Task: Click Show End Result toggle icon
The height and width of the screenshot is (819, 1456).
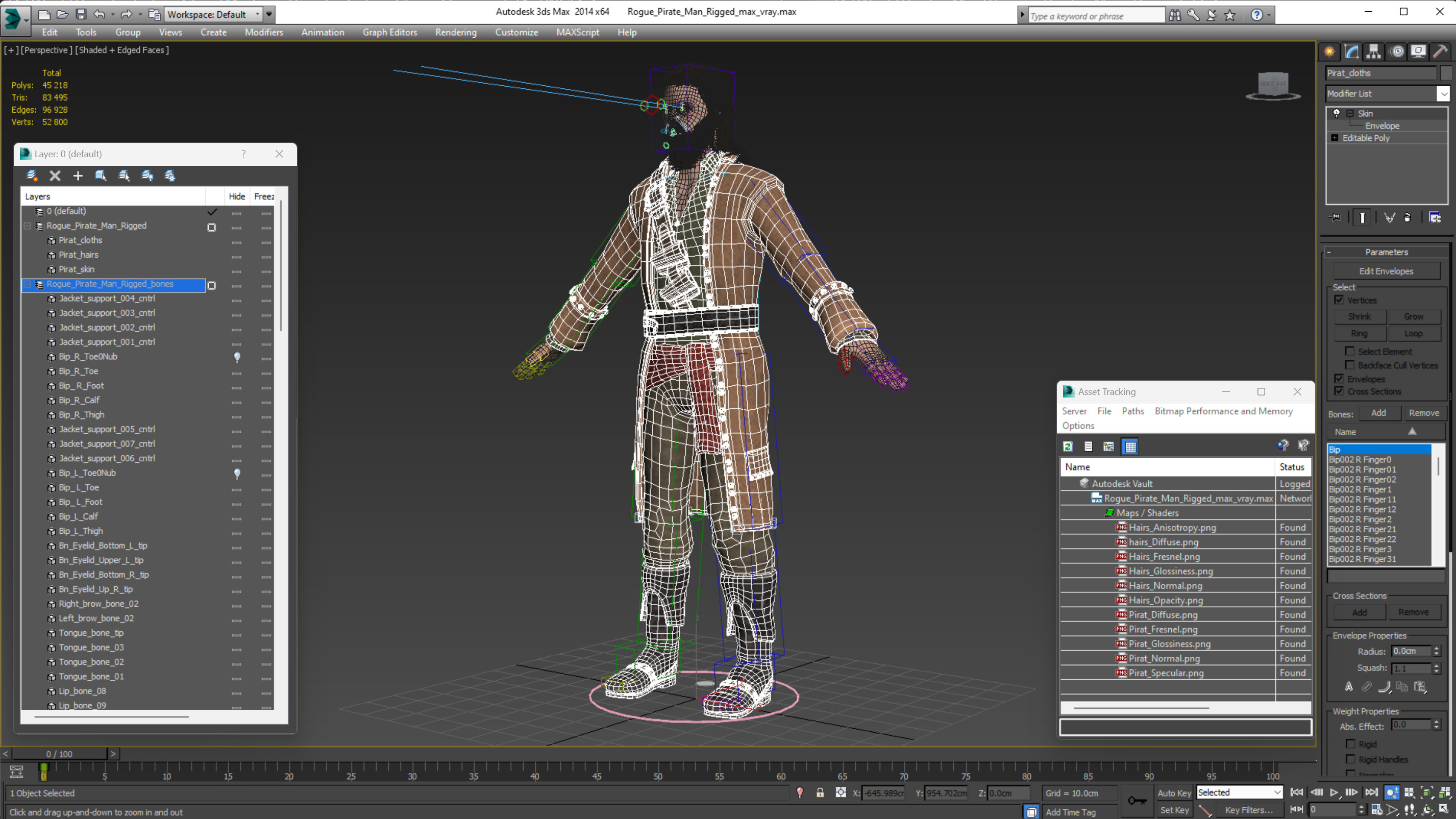Action: pyautogui.click(x=1362, y=217)
